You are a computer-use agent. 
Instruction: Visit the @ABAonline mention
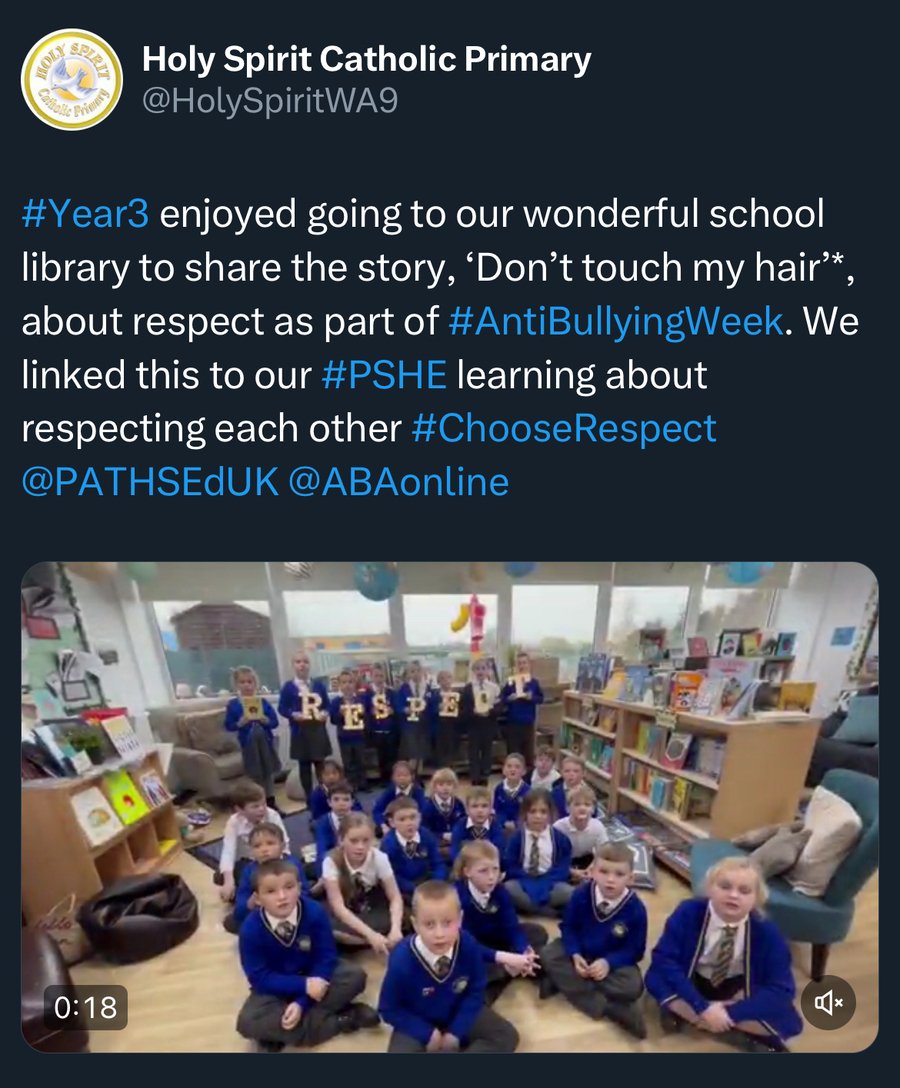coord(398,482)
